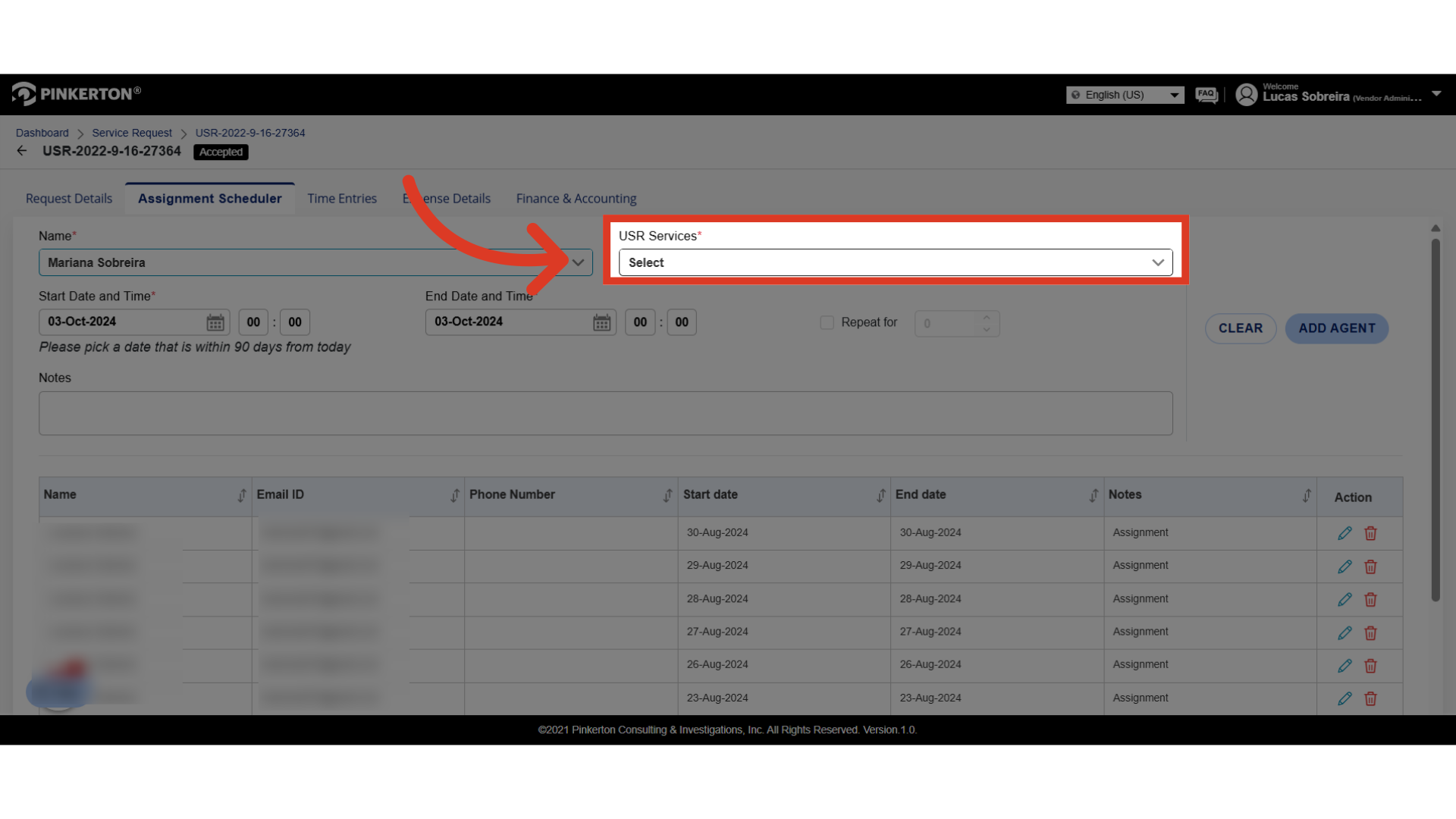The image size is (1456, 819).
Task: Edit the 30-Aug-2024 assignment row
Action: point(1345,533)
